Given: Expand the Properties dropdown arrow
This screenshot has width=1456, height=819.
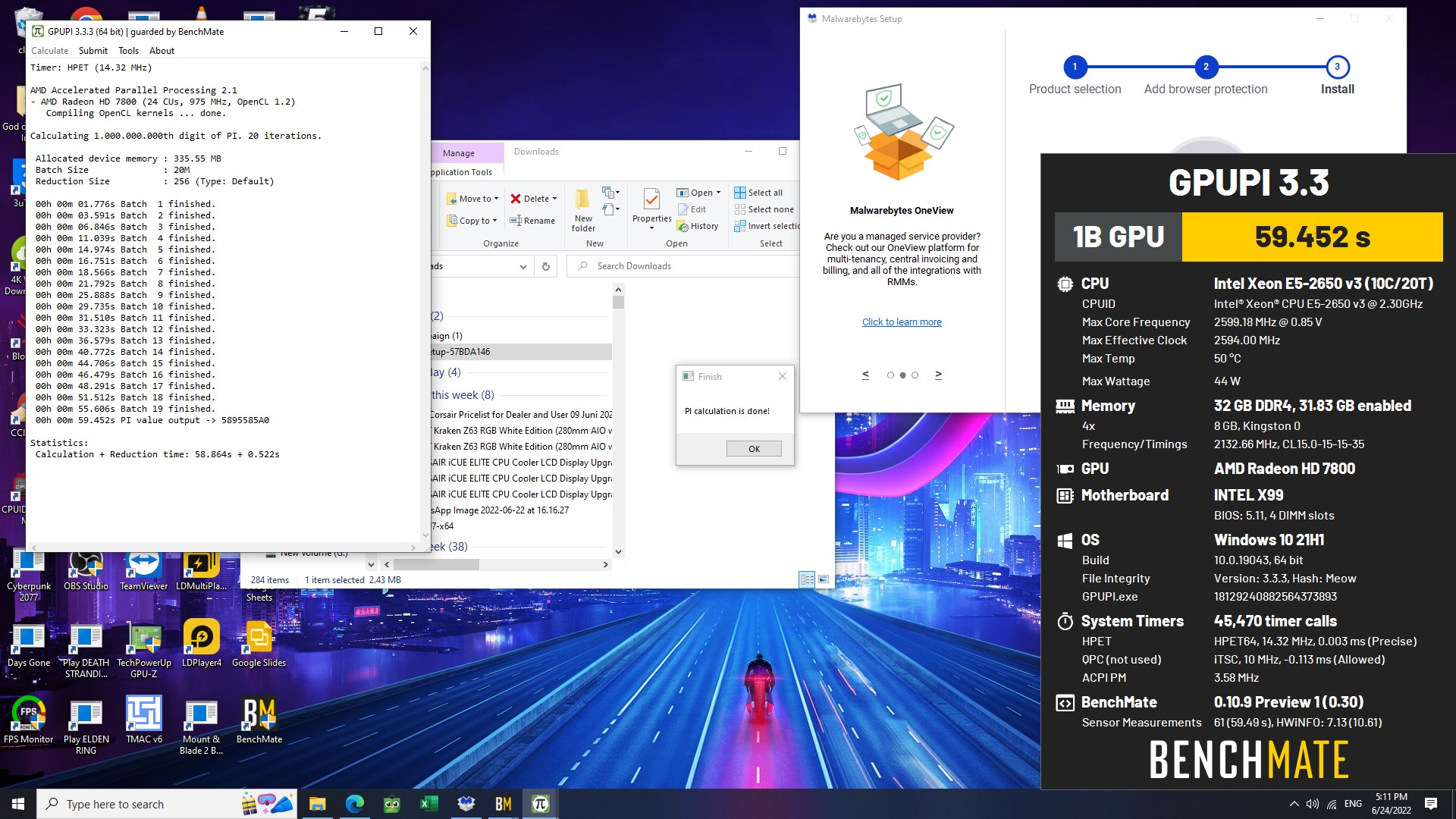Looking at the screenshot, I should [x=651, y=228].
